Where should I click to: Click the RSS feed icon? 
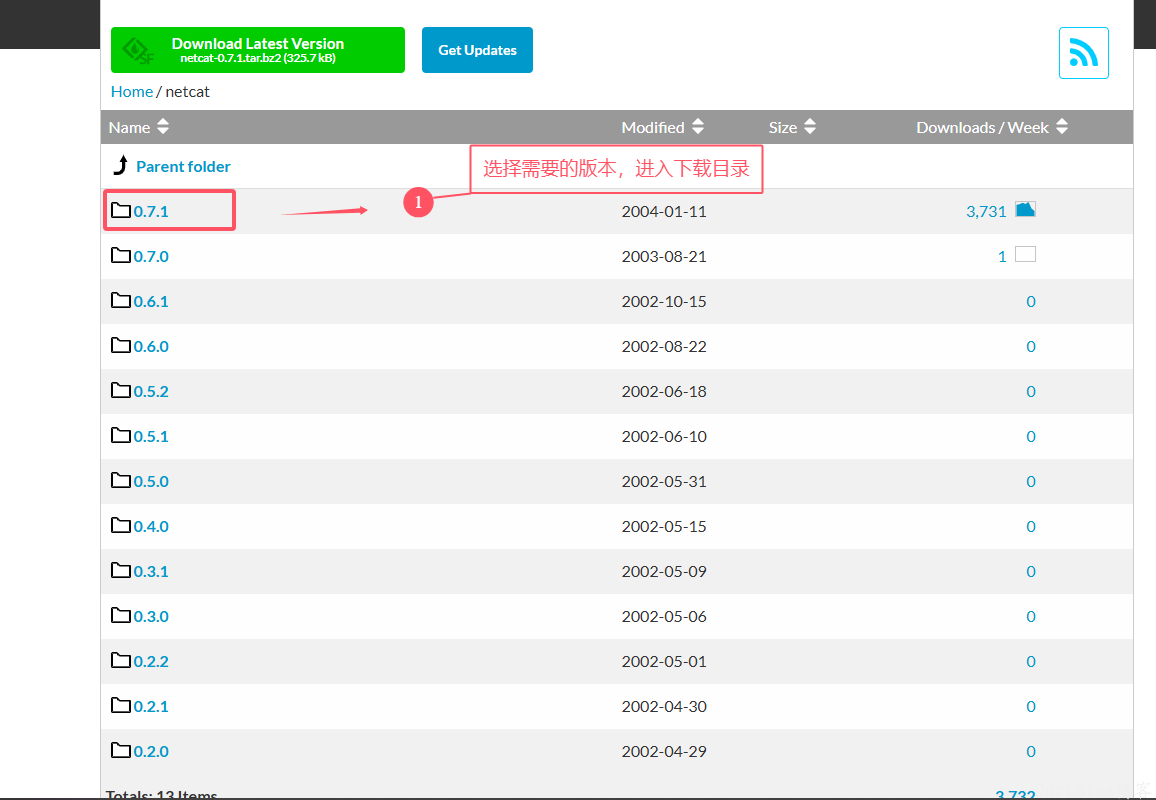coord(1083,52)
